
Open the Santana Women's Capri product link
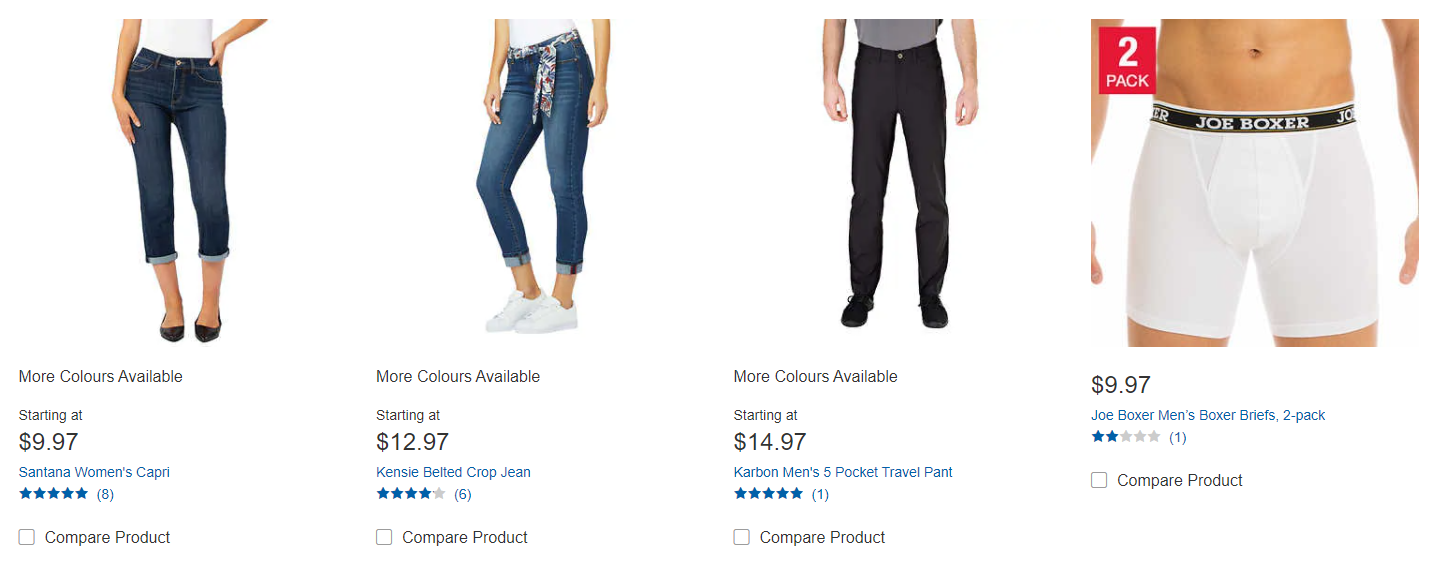pyautogui.click(x=94, y=472)
